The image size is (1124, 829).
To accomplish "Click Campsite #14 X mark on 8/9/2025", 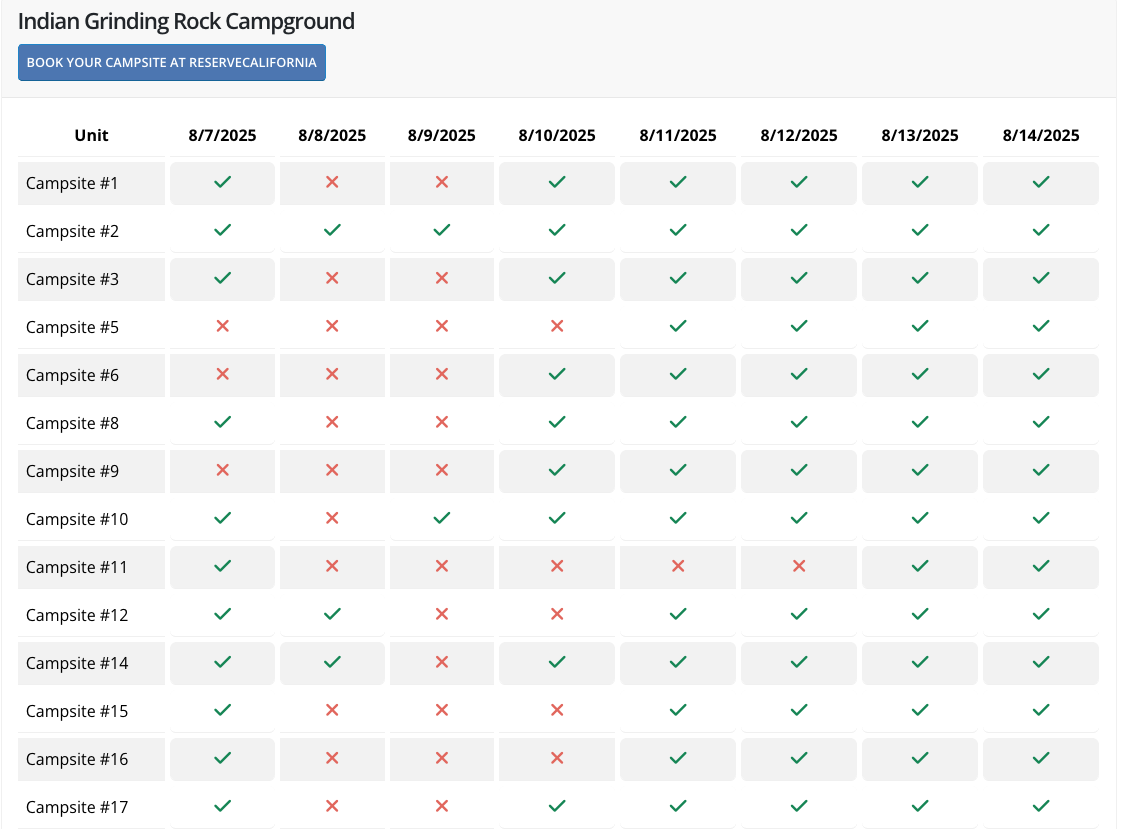I will click(x=442, y=662).
